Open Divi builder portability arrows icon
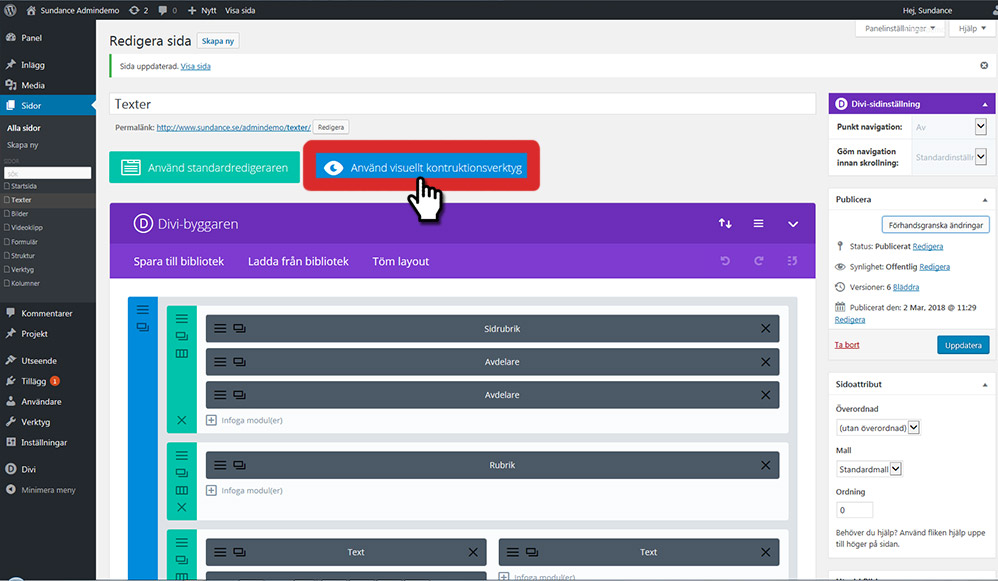Viewport: 998px width, 581px height. [x=725, y=223]
